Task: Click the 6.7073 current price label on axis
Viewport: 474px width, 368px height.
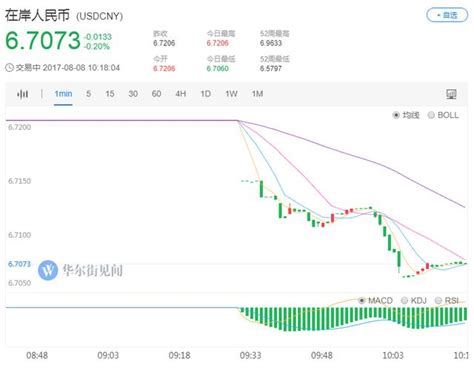Action: pos(19,264)
